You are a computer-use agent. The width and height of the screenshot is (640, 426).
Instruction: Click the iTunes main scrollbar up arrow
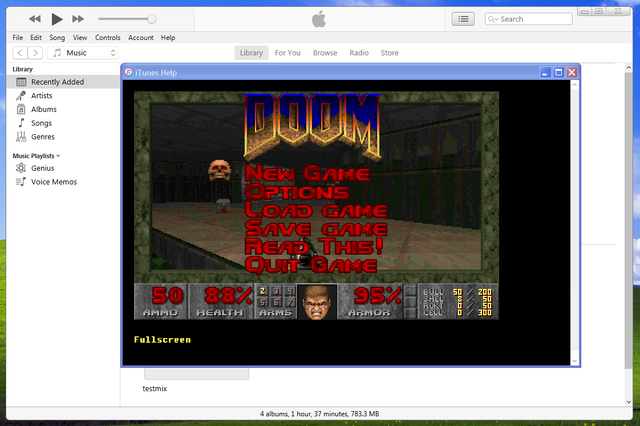point(629,67)
